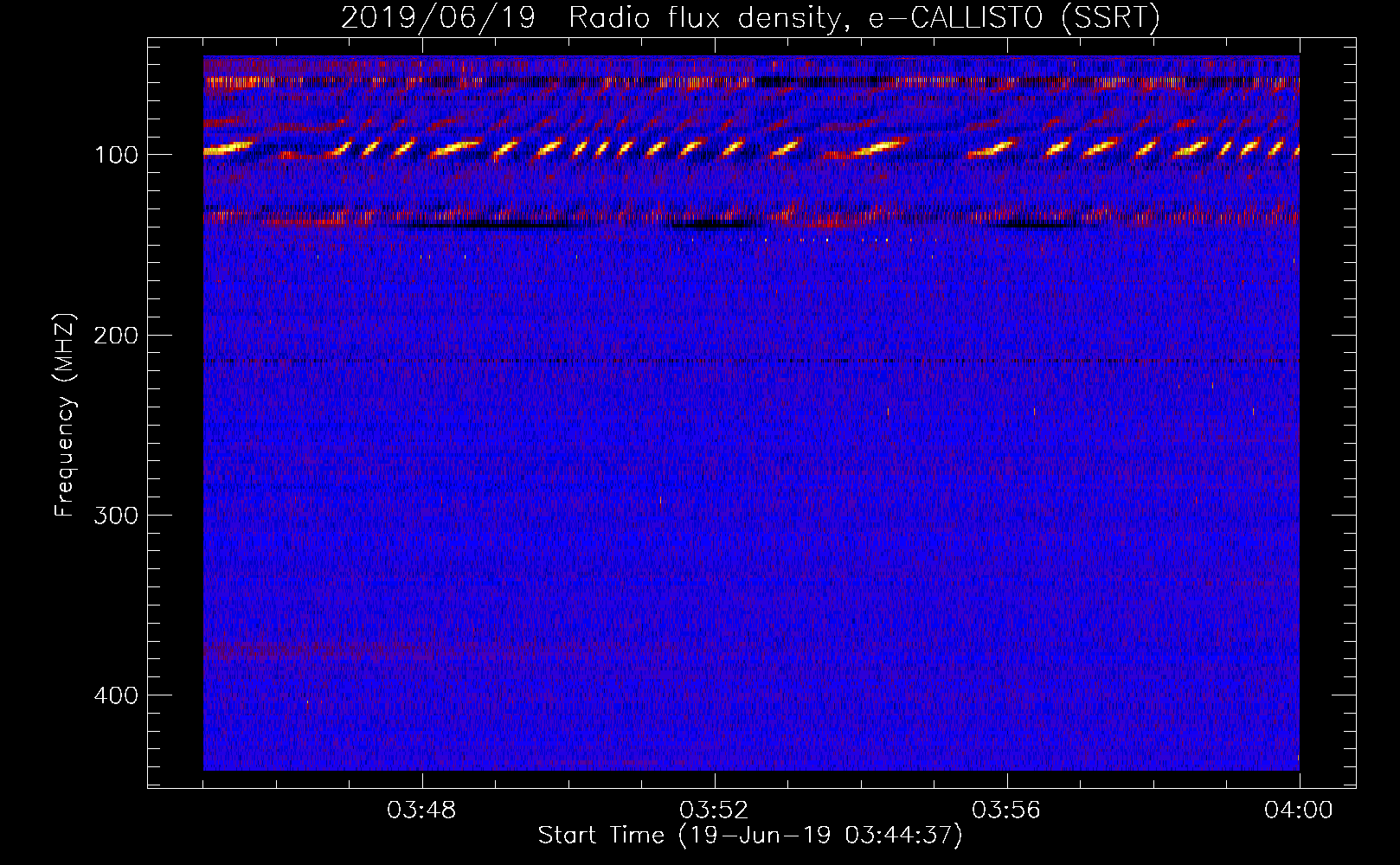Click the 300 frequency tick label
The width and height of the screenshot is (1400, 865).
tap(116, 516)
